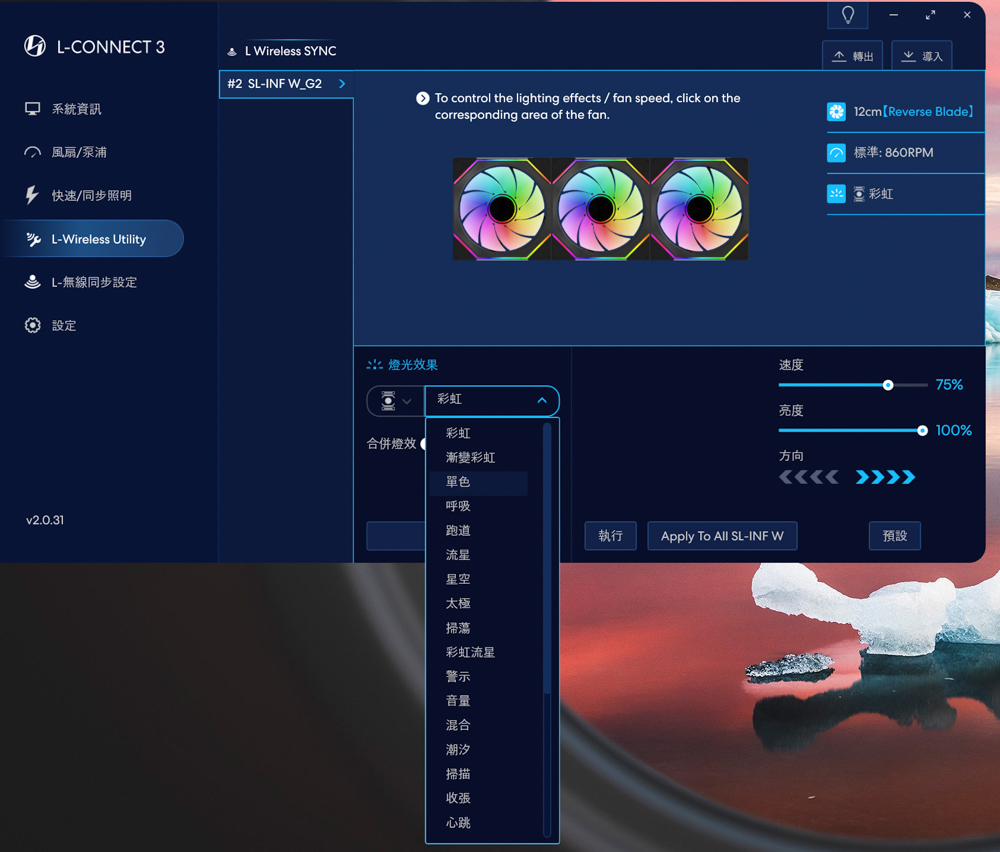Click the v2.0.31 version text

click(45, 520)
